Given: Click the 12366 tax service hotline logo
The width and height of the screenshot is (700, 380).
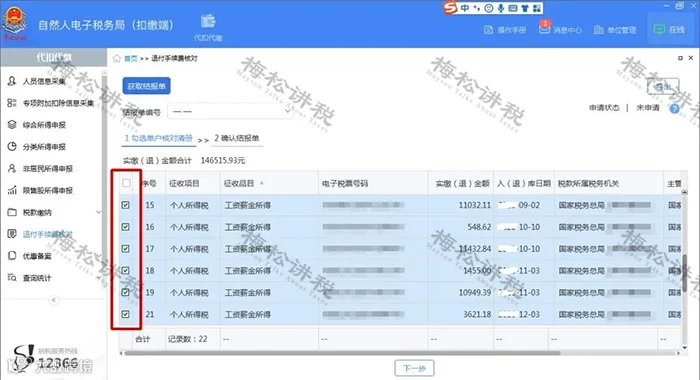Looking at the screenshot, I should click(45, 359).
